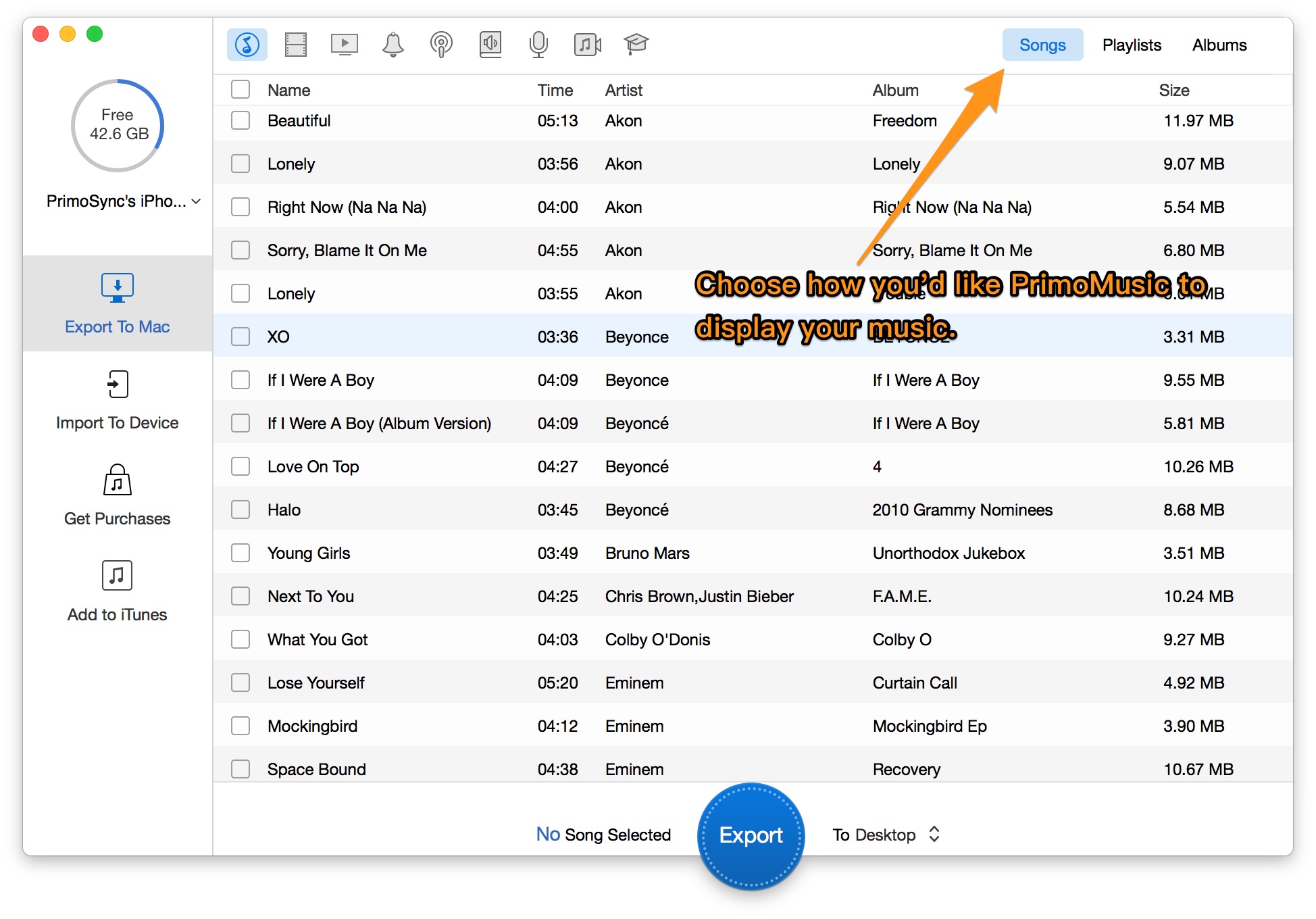Open the iTunes U graduation cap icon
Viewport: 1316px width, 919px height.
636,45
